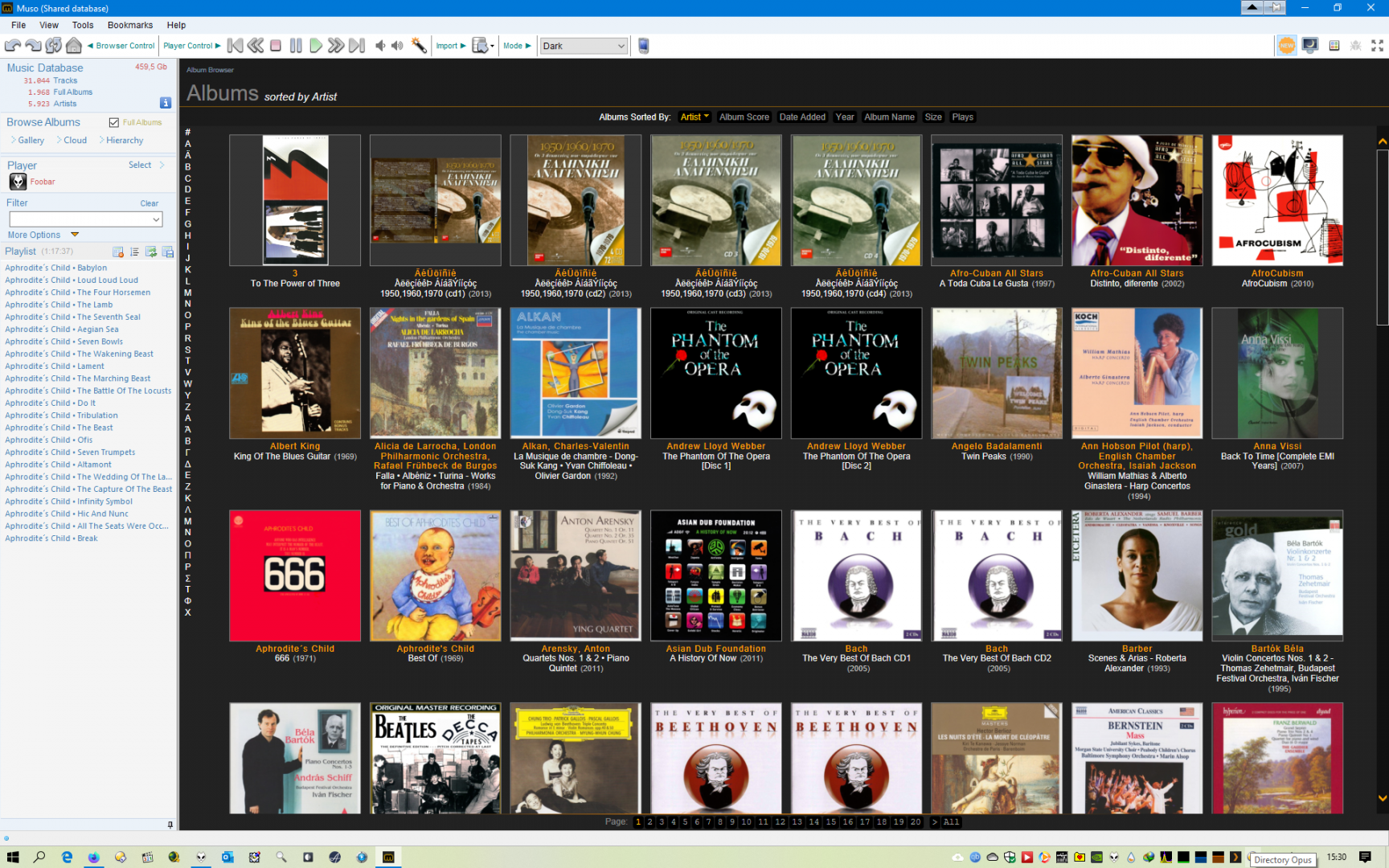Click the album browser vertical scrollbar thumb
1389x868 pixels.
pyautogui.click(x=1383, y=237)
